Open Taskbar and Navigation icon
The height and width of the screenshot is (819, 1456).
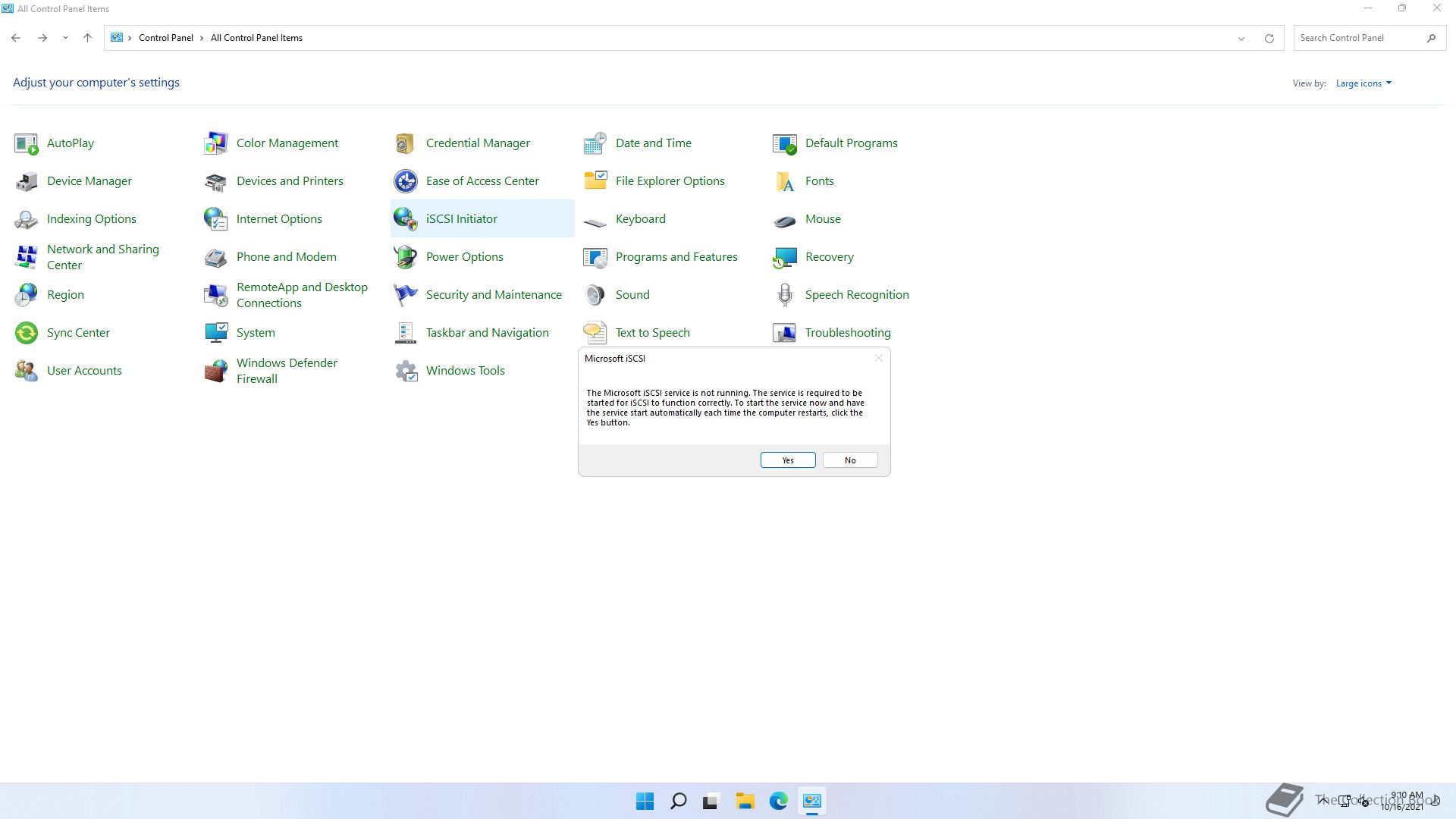(405, 333)
